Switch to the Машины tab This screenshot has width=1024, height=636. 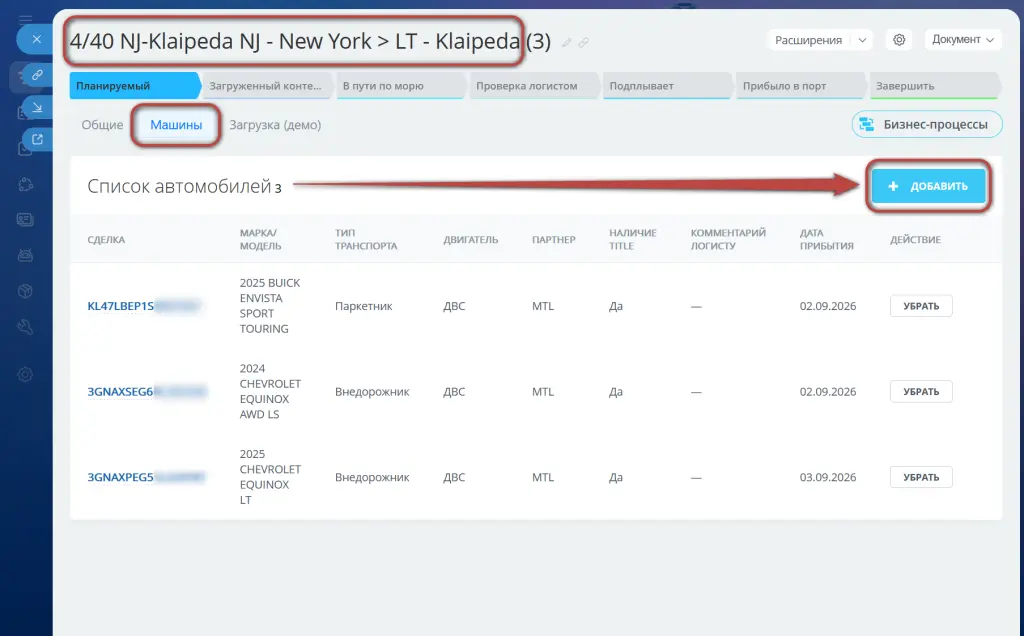[x=176, y=125]
